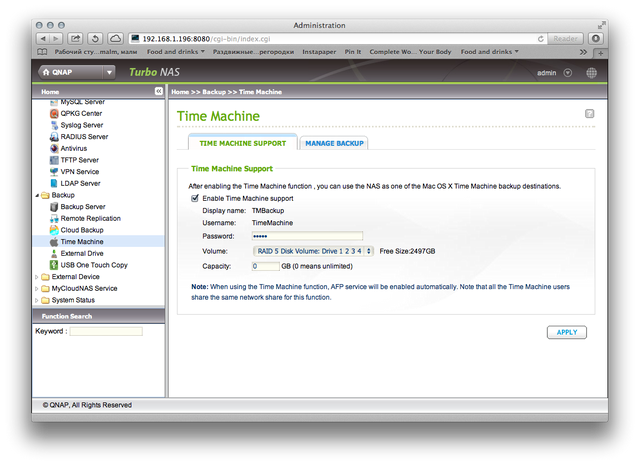640x466 pixels.
Task: Click the Safari share button
Action: (75, 39)
